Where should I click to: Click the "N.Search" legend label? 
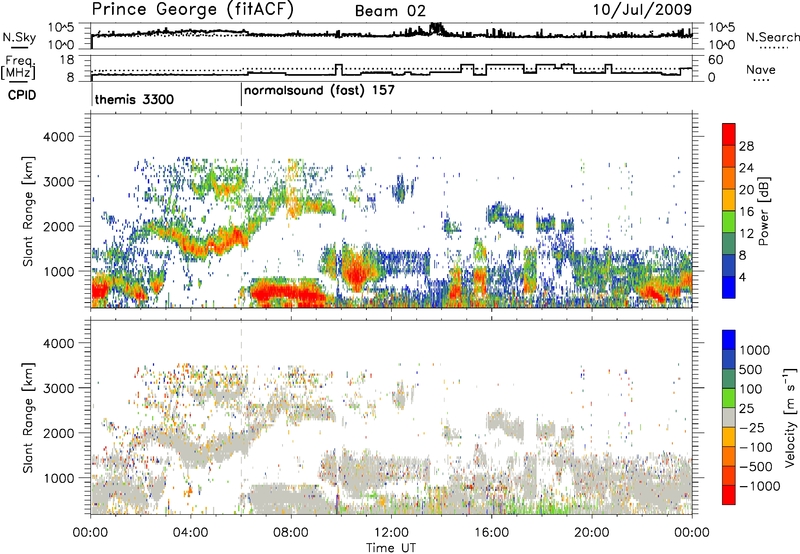click(x=773, y=37)
